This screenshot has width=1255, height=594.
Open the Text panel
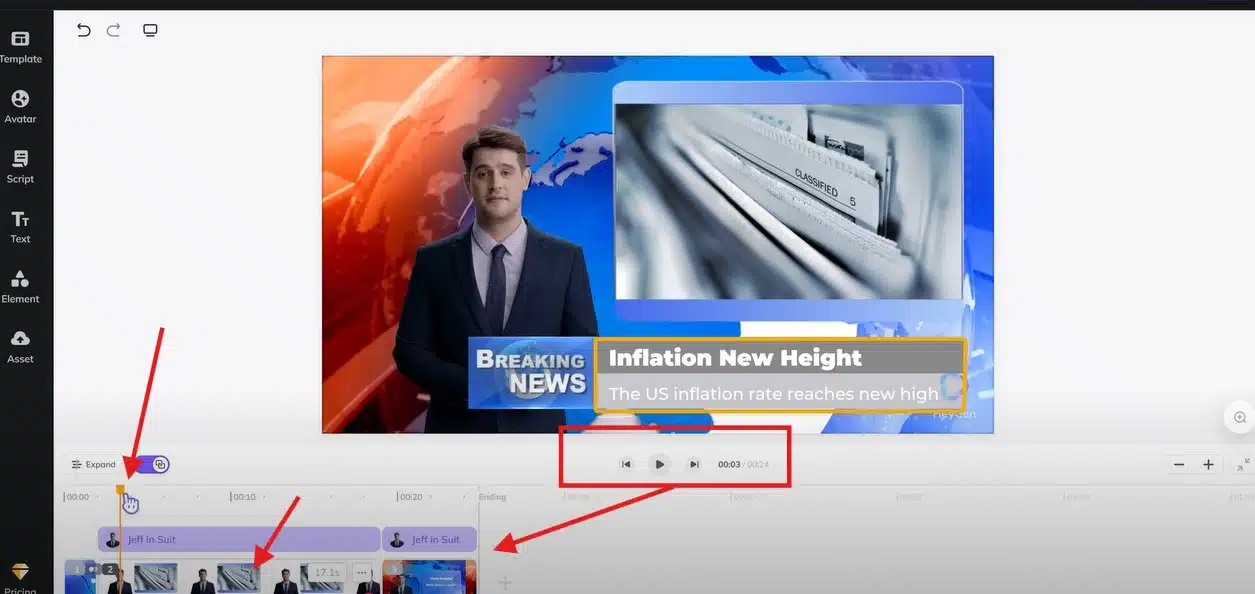[20, 225]
